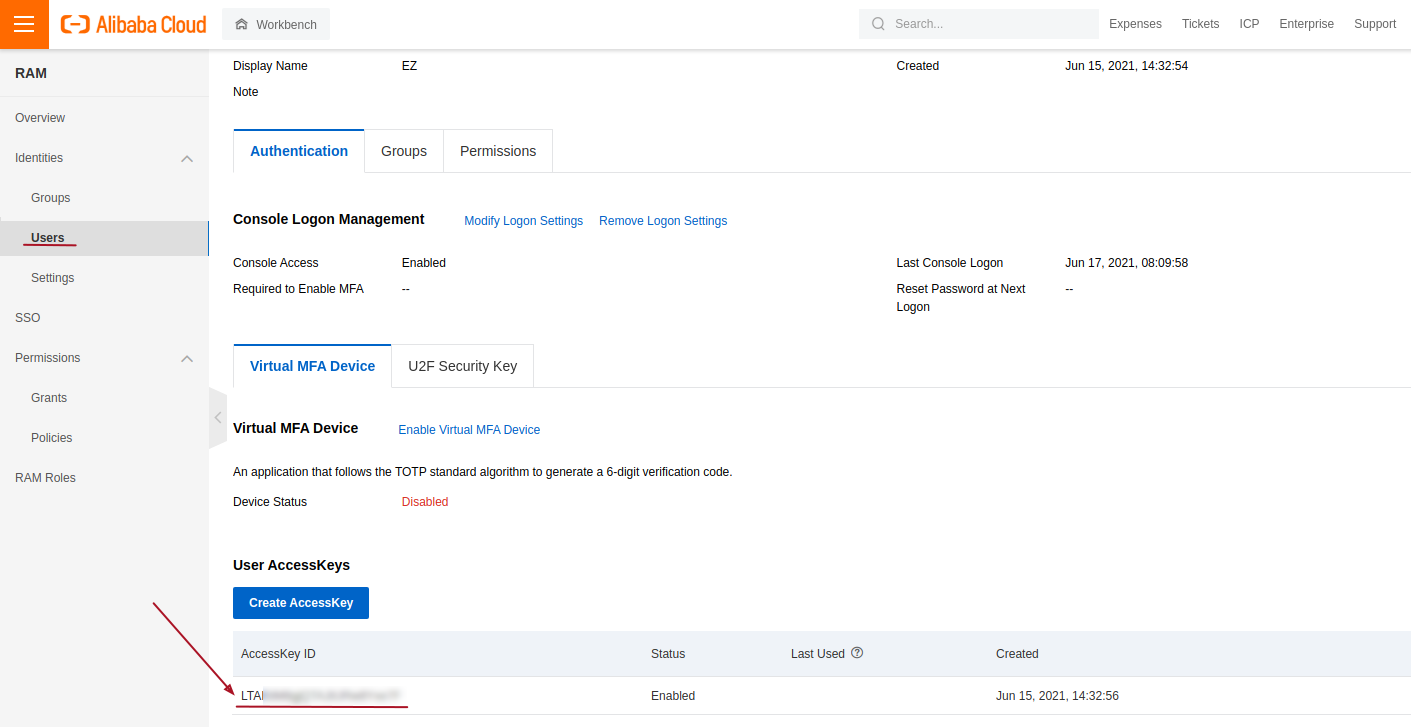Switch to the Permissions tab
Viewport: 1411px width, 727px height.
498,151
